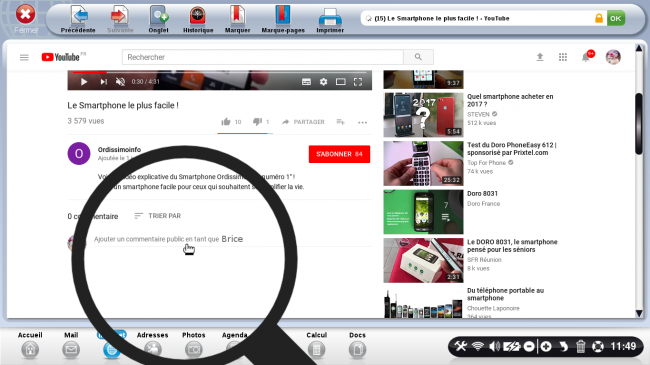Open the video player settings gear
The width and height of the screenshot is (650, 365).
click(323, 82)
